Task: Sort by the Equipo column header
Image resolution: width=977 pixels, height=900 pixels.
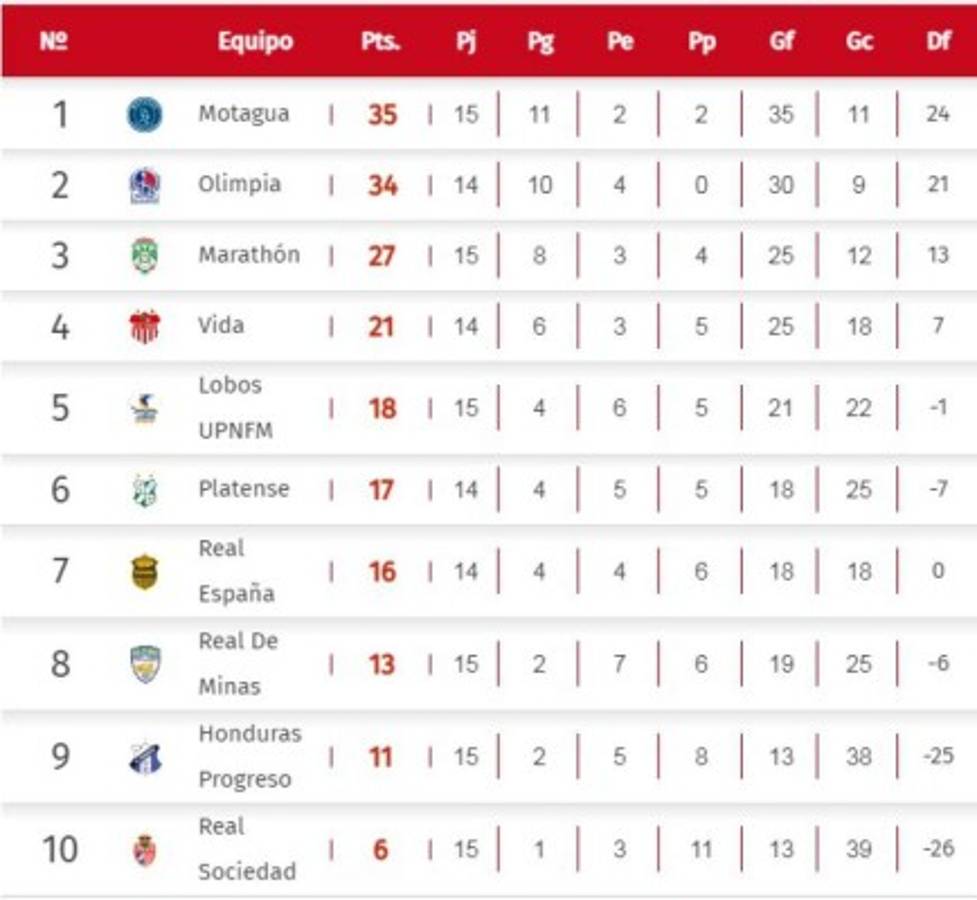Action: point(255,42)
